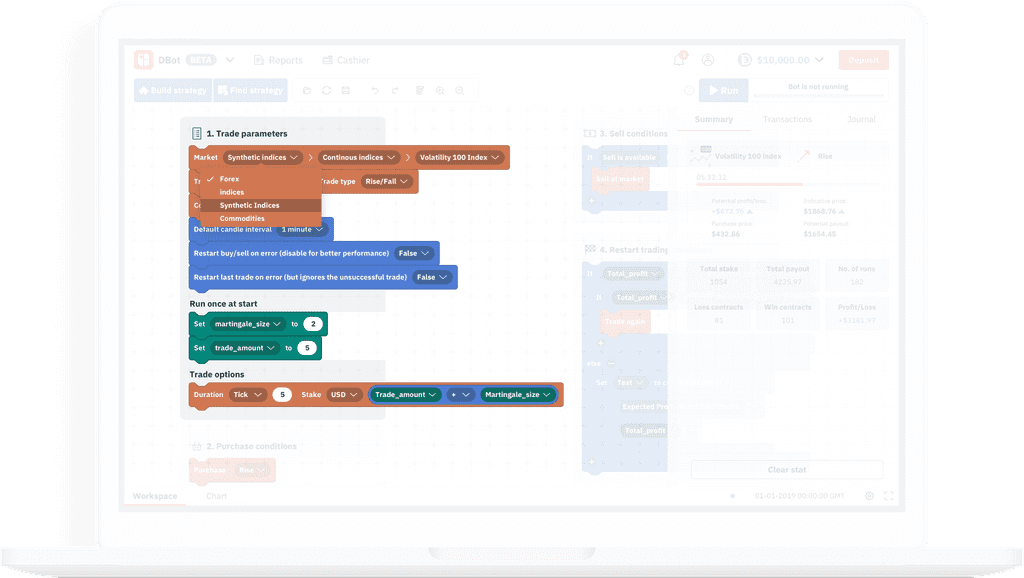Enter fullscreen mode from the footer
The width and height of the screenshot is (1024, 578).
(889, 496)
